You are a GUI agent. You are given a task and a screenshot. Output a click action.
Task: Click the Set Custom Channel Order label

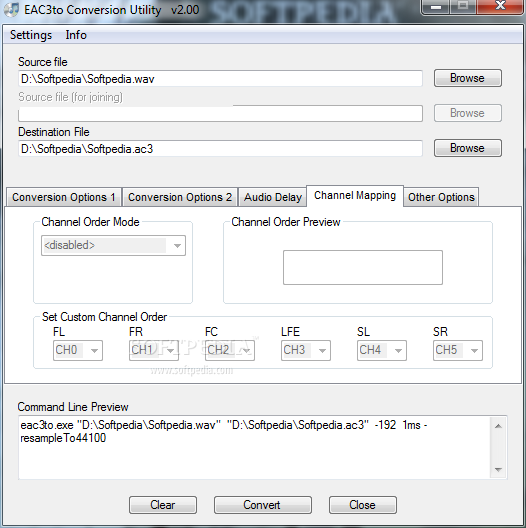pos(104,317)
